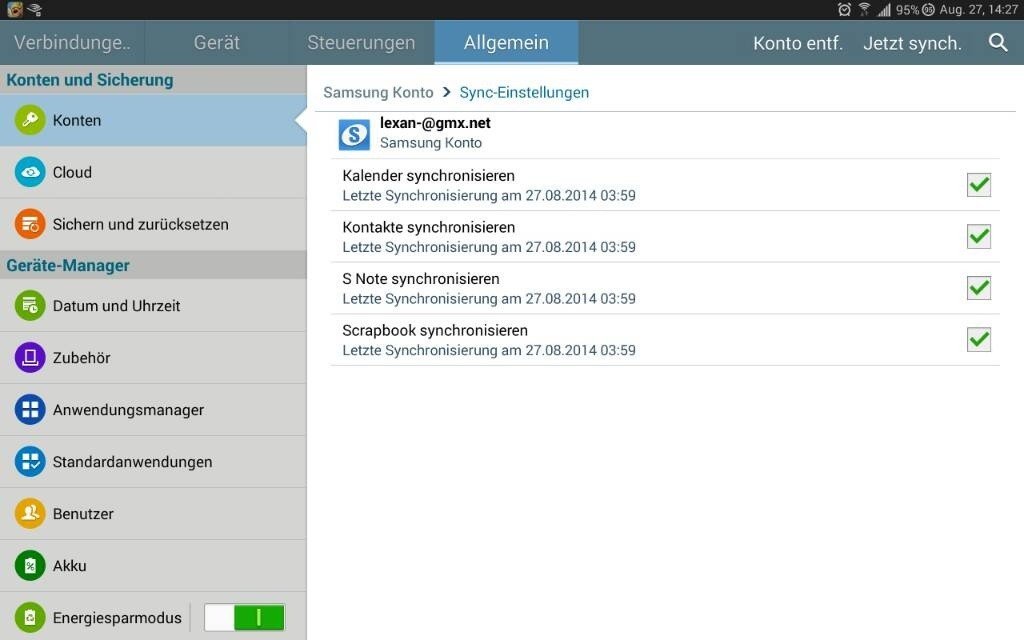This screenshot has width=1024, height=640.
Task: Tap the Datum und Uhrzeit icon
Action: click(x=30, y=306)
